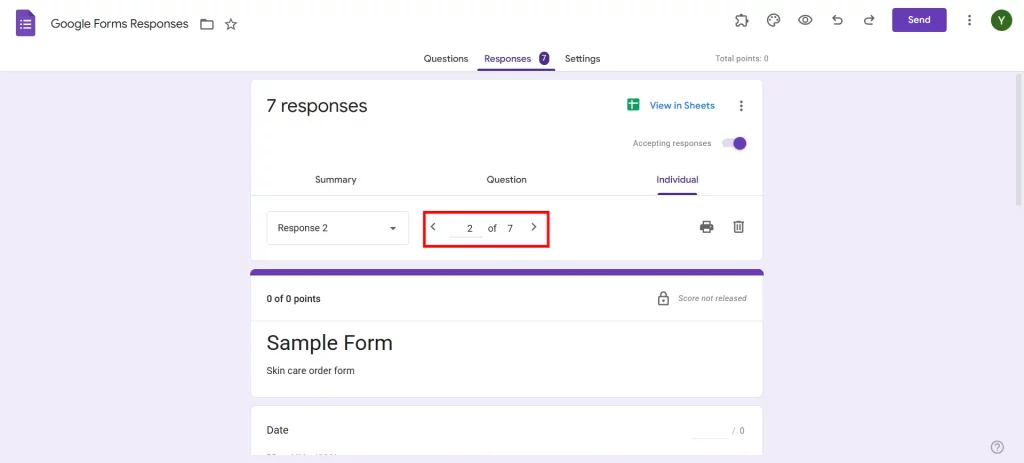This screenshot has height=463, width=1024.
Task: Open the add-ons puzzle icon
Action: point(741,20)
